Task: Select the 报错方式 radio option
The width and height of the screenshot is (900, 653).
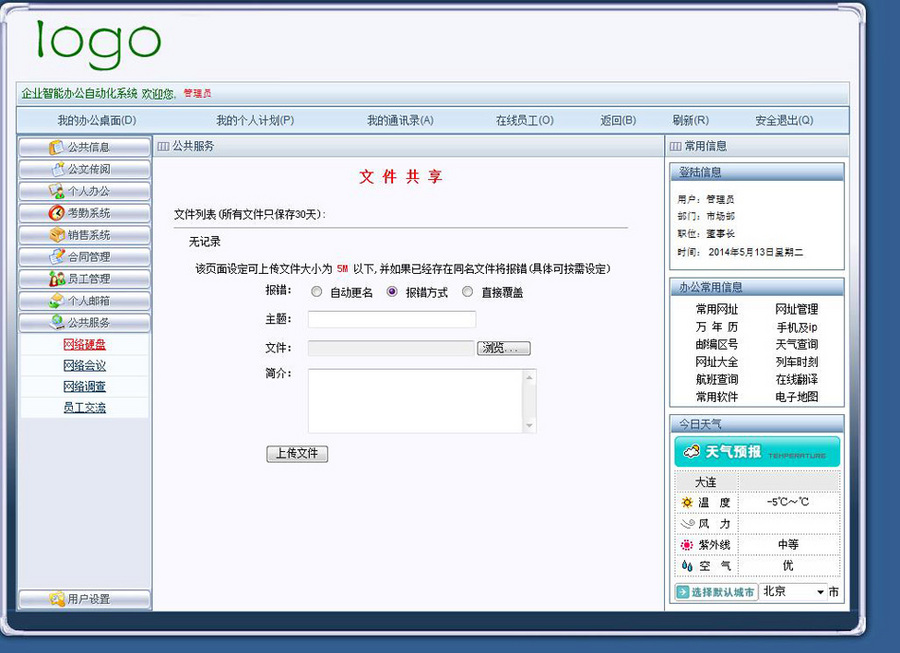Action: pos(390,292)
